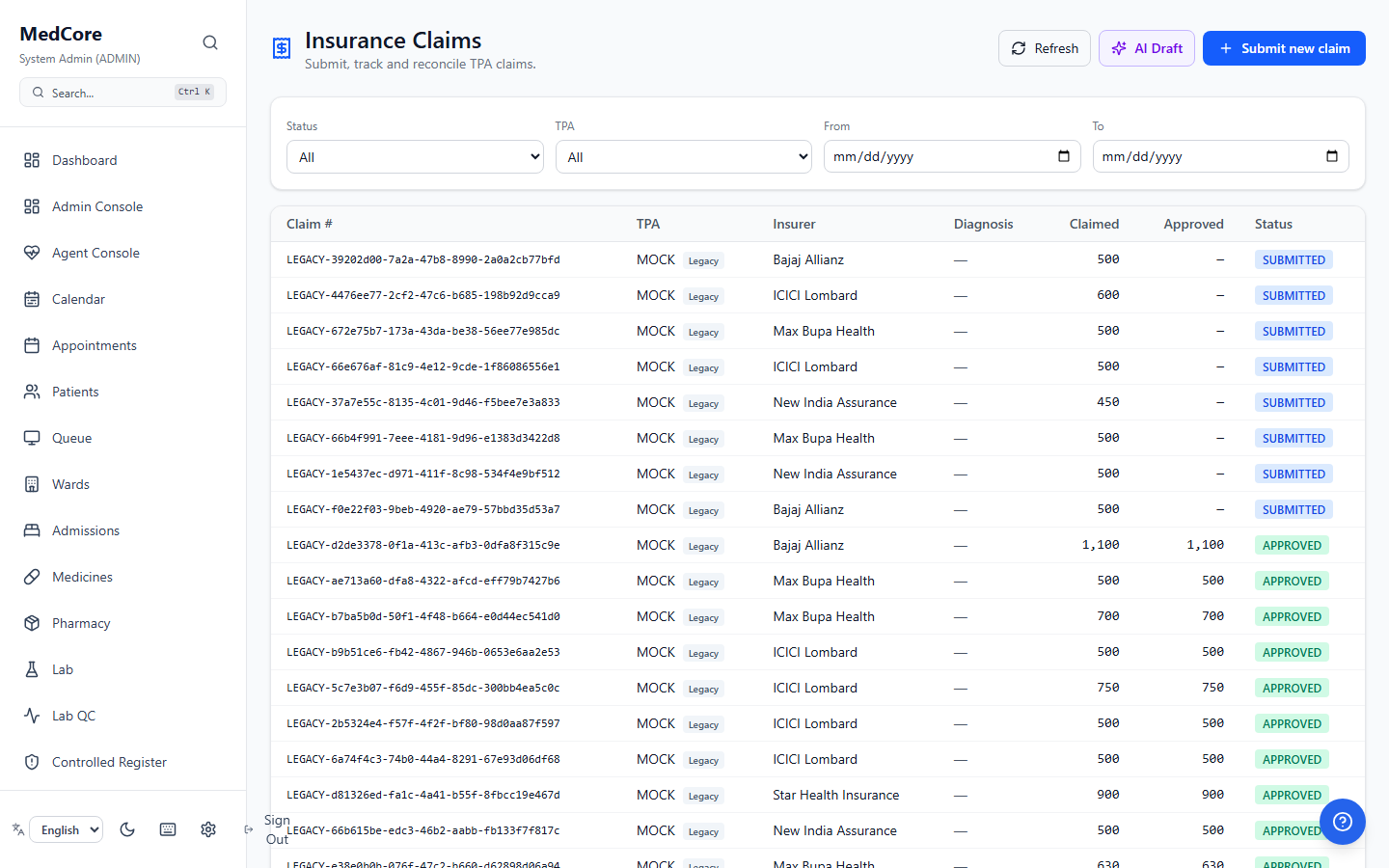The height and width of the screenshot is (868, 1389).
Task: Click the Insurer column header
Action: (794, 224)
